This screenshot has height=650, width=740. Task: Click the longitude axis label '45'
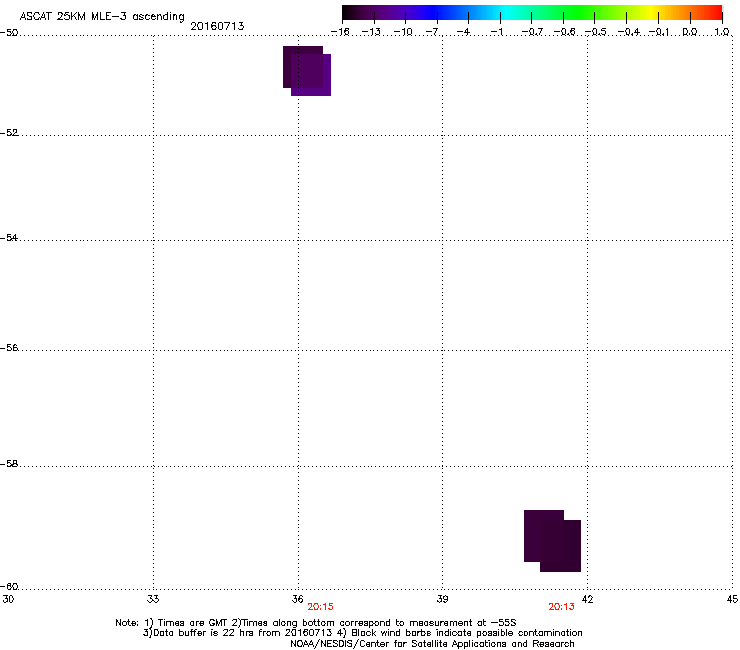732,599
